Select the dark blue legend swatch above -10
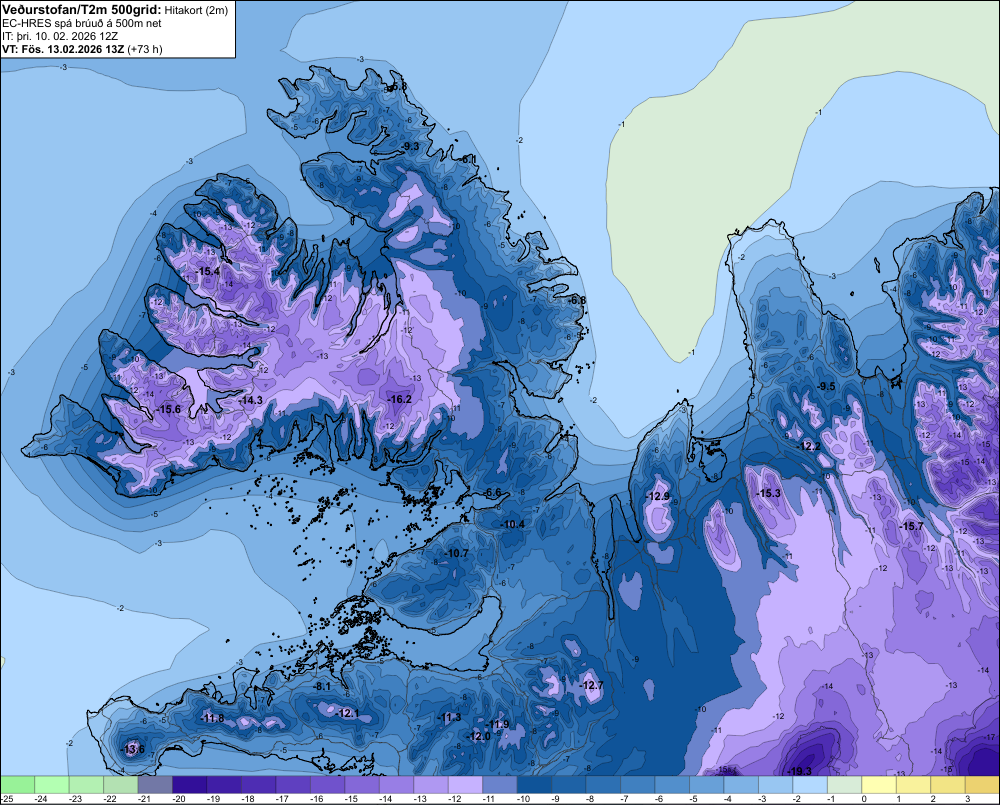 [x=534, y=784]
